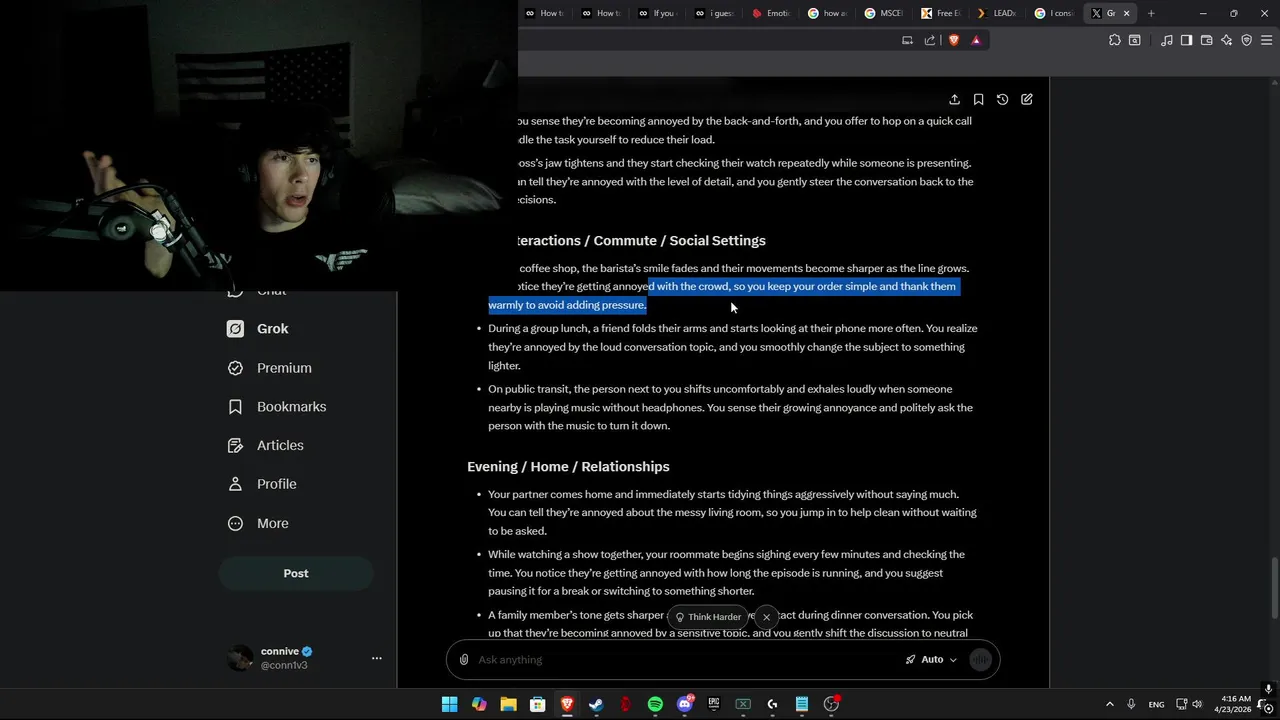Image resolution: width=1280 pixels, height=720 pixels.
Task: Start a new Grok chat with the compose icon
Action: coord(1027,100)
